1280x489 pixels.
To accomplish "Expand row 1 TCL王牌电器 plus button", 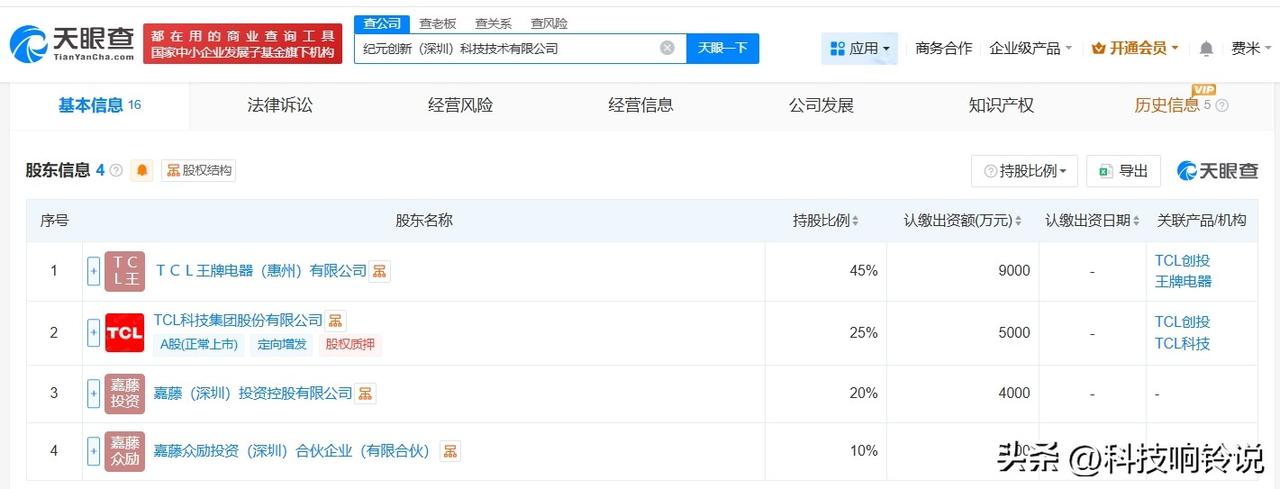I will pos(94,271).
